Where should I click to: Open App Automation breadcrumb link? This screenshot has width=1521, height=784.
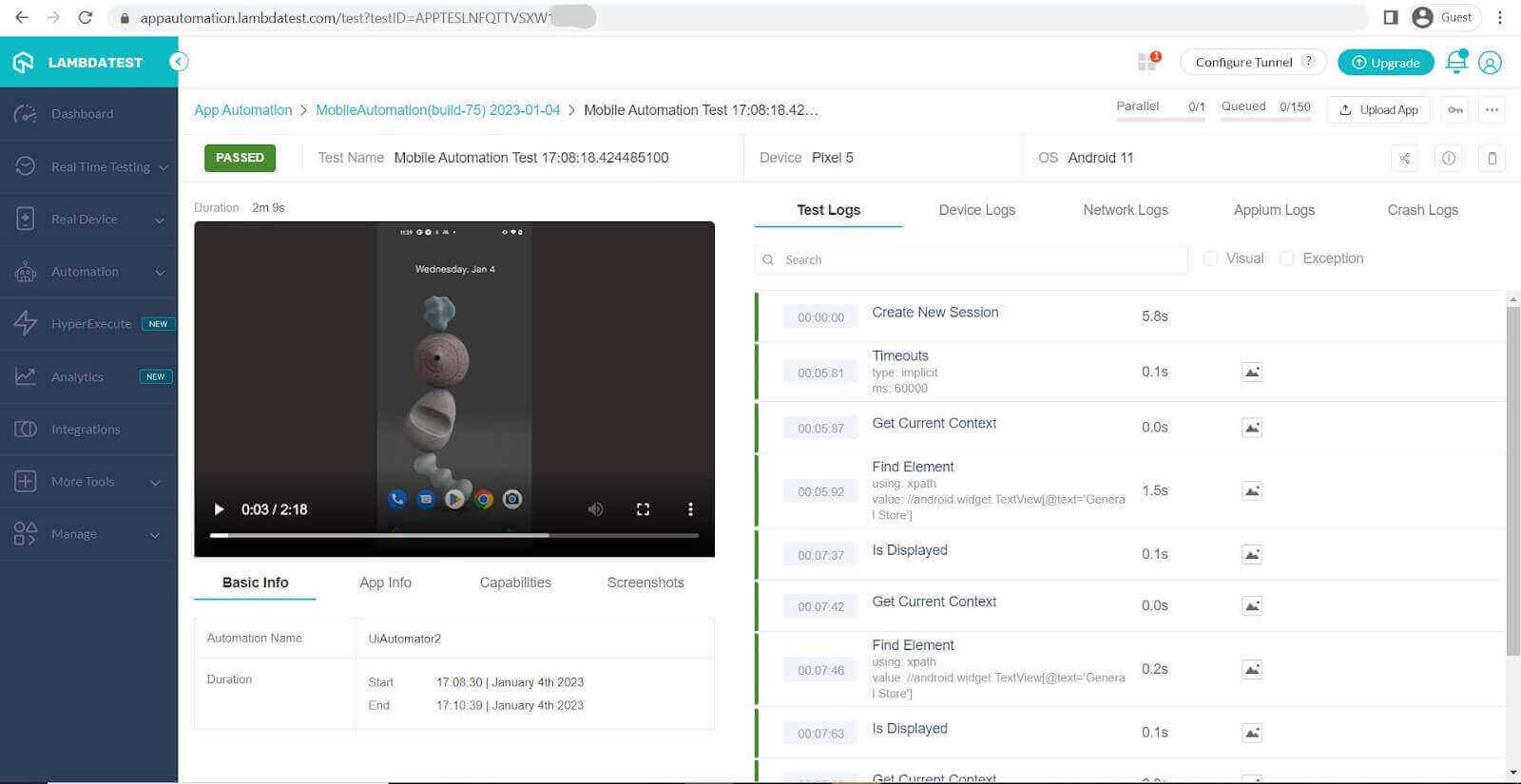243,110
